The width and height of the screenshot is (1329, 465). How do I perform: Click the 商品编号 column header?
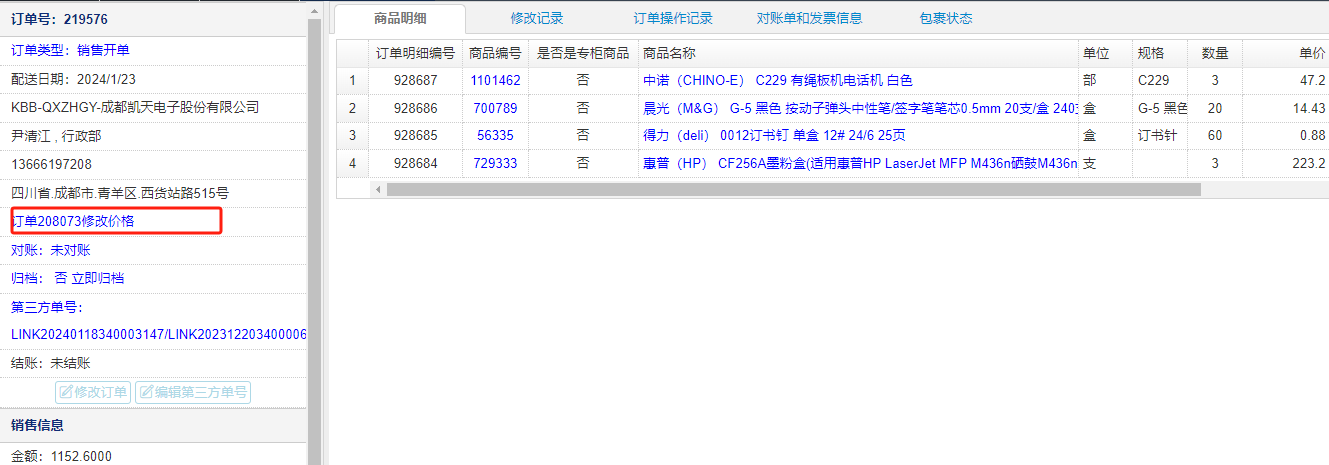click(x=495, y=53)
